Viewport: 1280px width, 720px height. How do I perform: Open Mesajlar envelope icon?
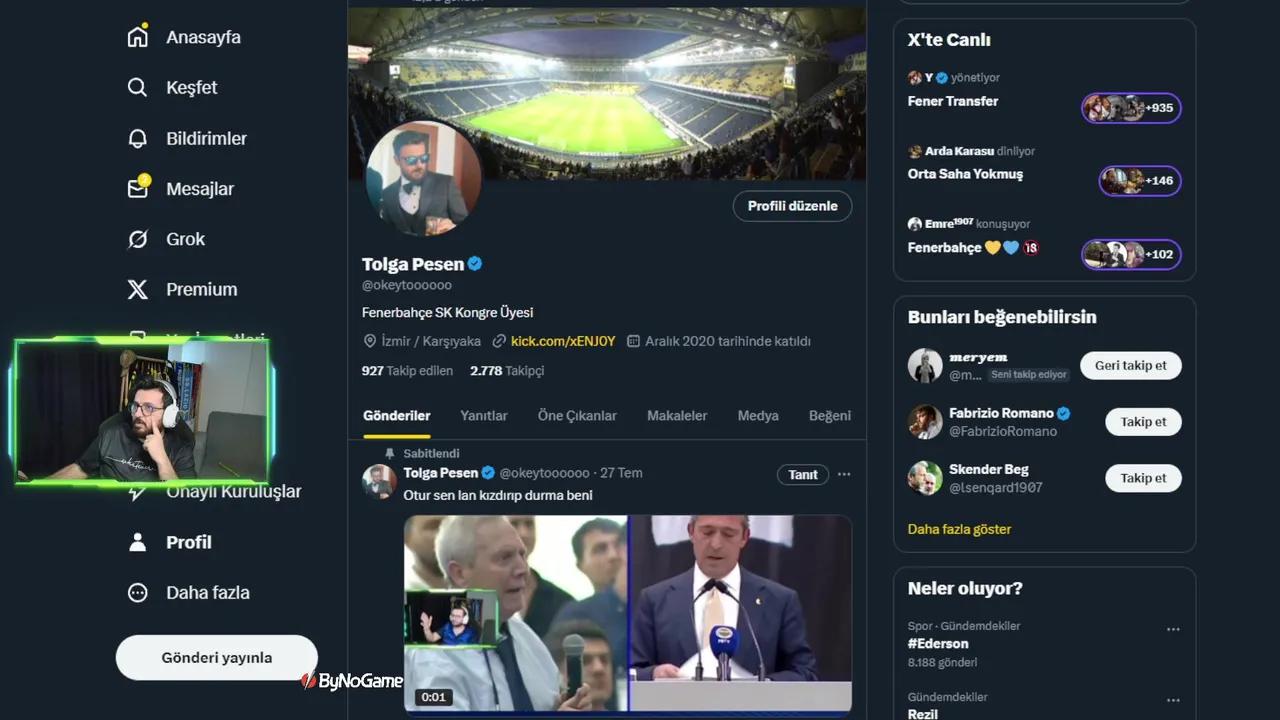(x=138, y=189)
